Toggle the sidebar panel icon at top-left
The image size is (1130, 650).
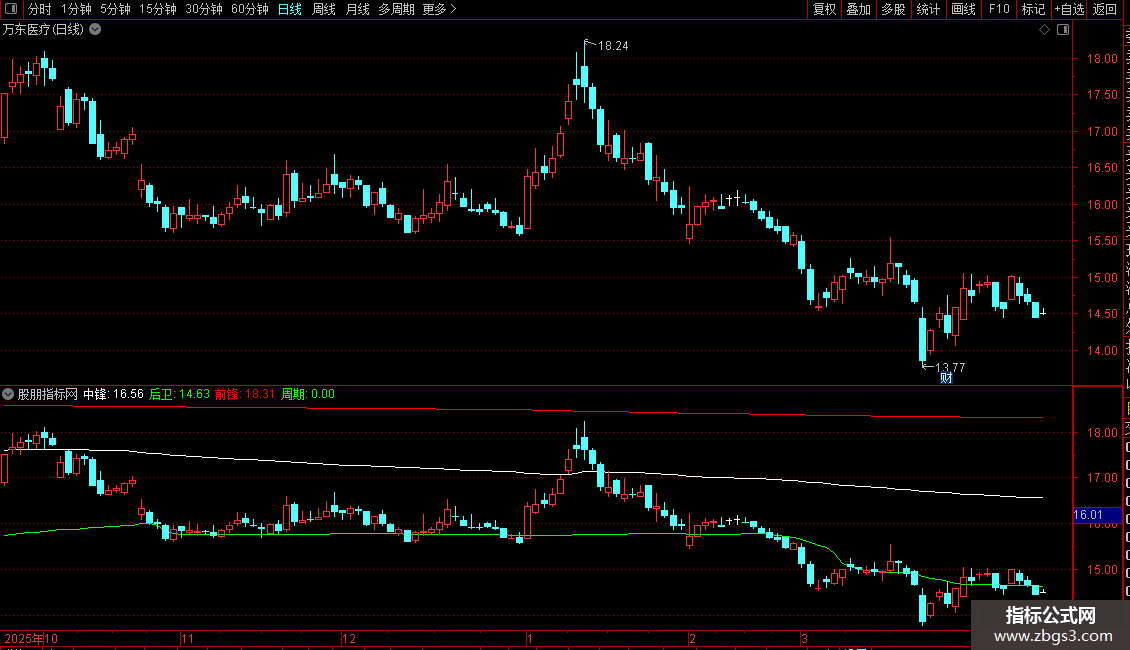coord(11,9)
